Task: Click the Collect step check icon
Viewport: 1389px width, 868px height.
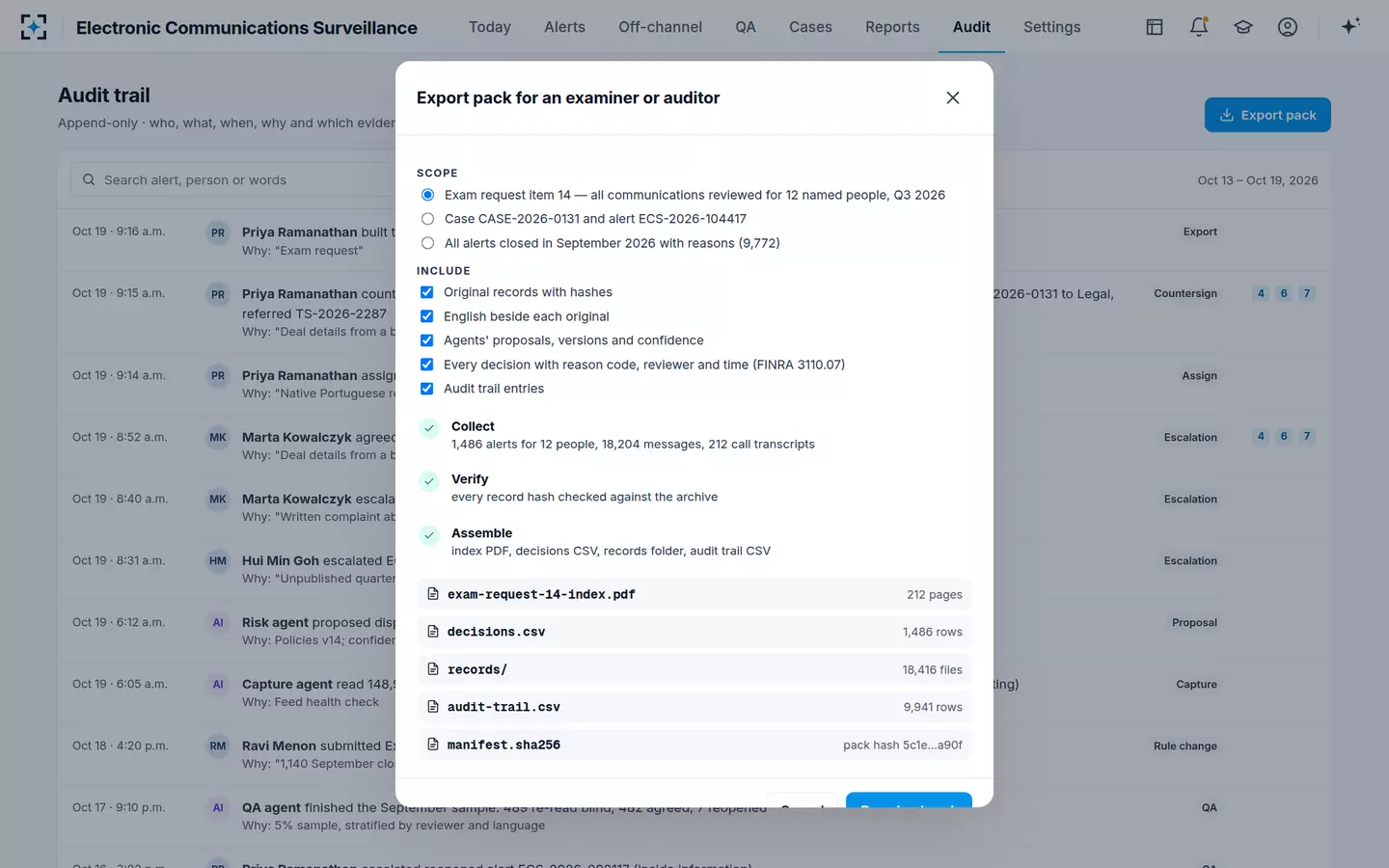Action: pos(429,428)
